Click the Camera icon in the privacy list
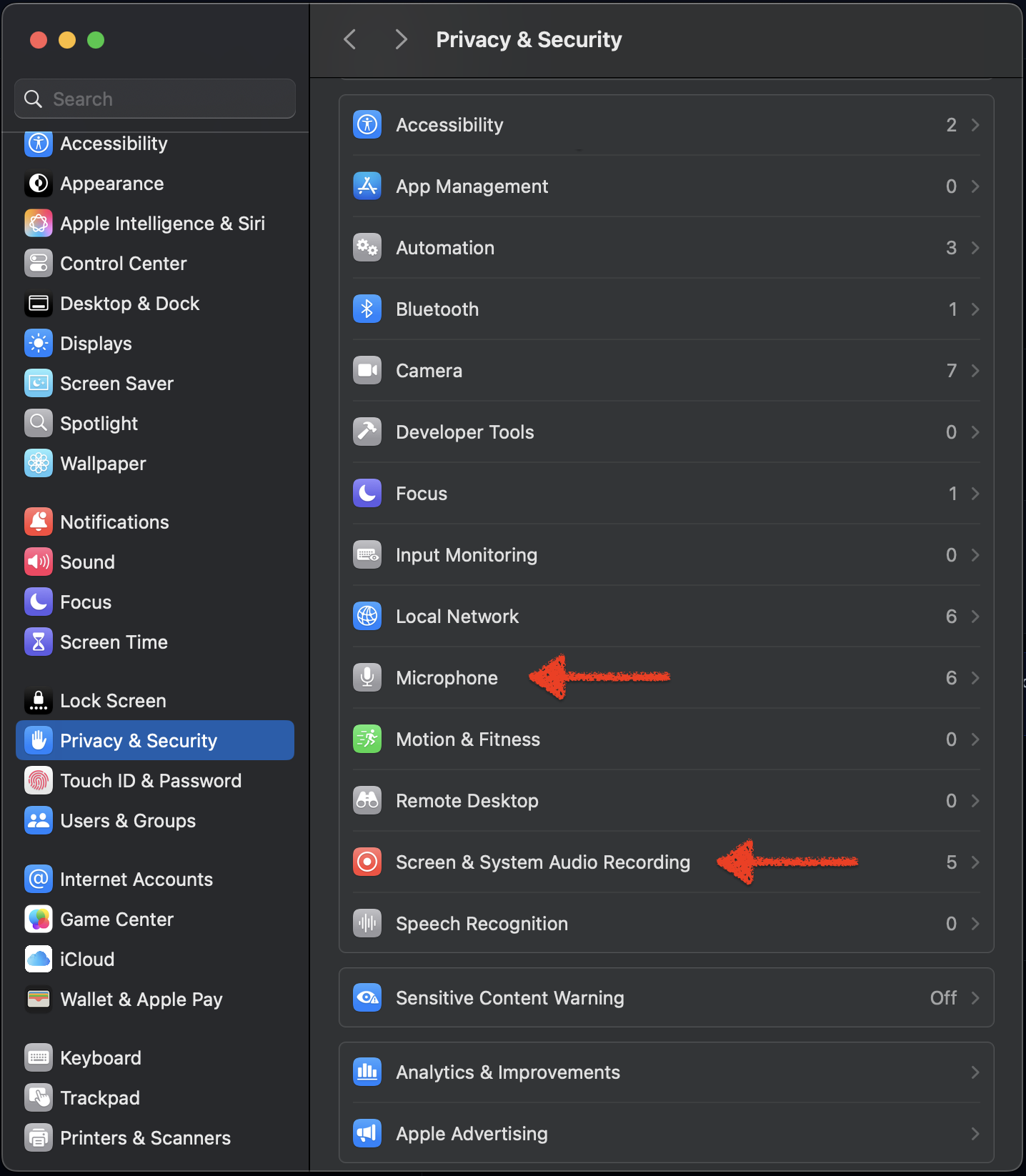 click(367, 371)
